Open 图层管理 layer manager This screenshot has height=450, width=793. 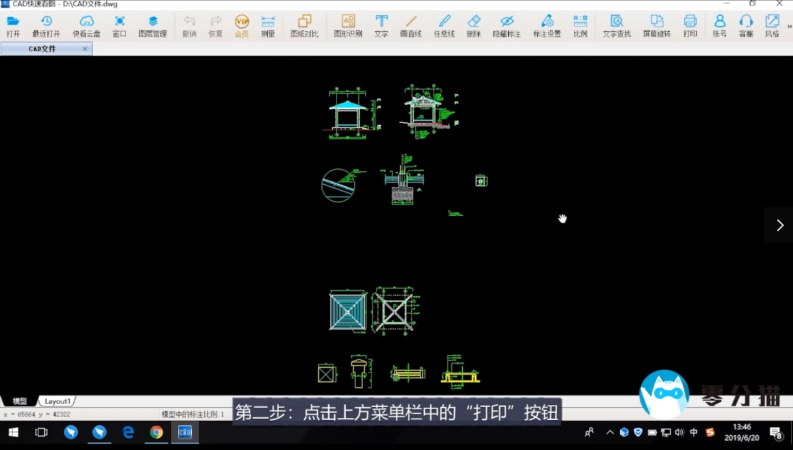152,25
